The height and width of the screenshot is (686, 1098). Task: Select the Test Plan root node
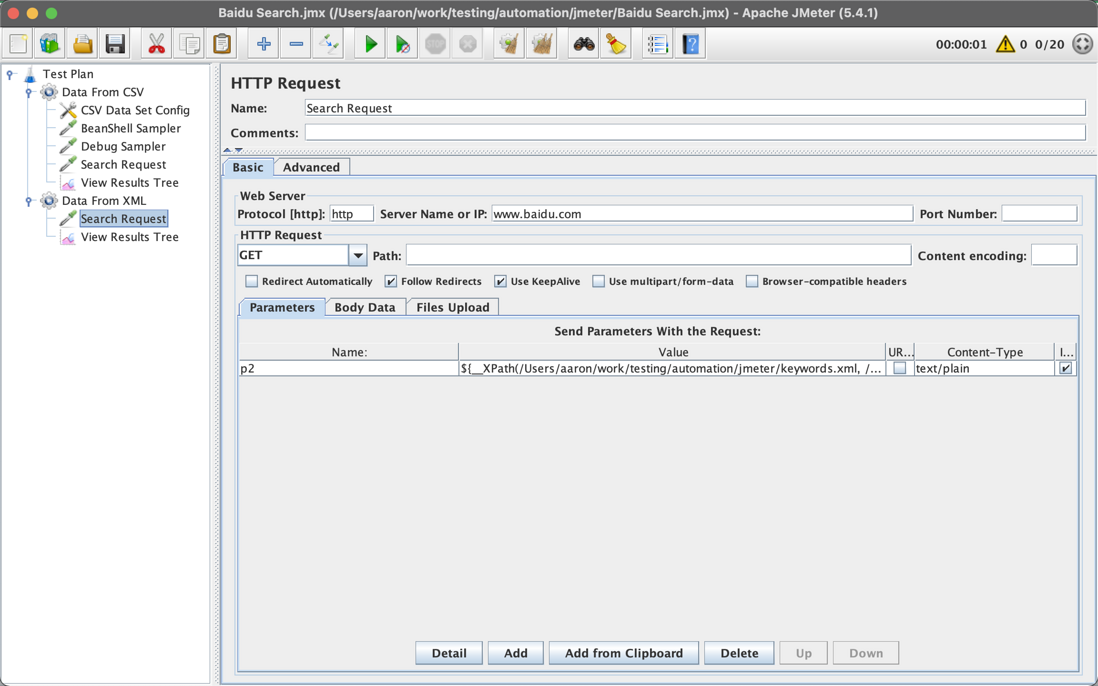(67, 74)
